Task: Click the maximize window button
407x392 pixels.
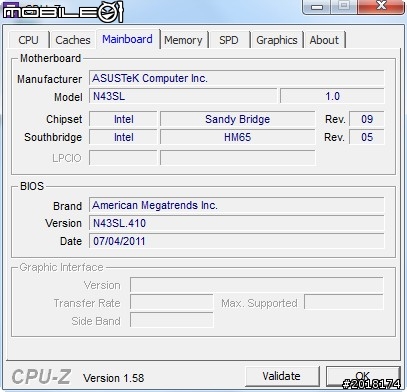Action: click(344, 7)
